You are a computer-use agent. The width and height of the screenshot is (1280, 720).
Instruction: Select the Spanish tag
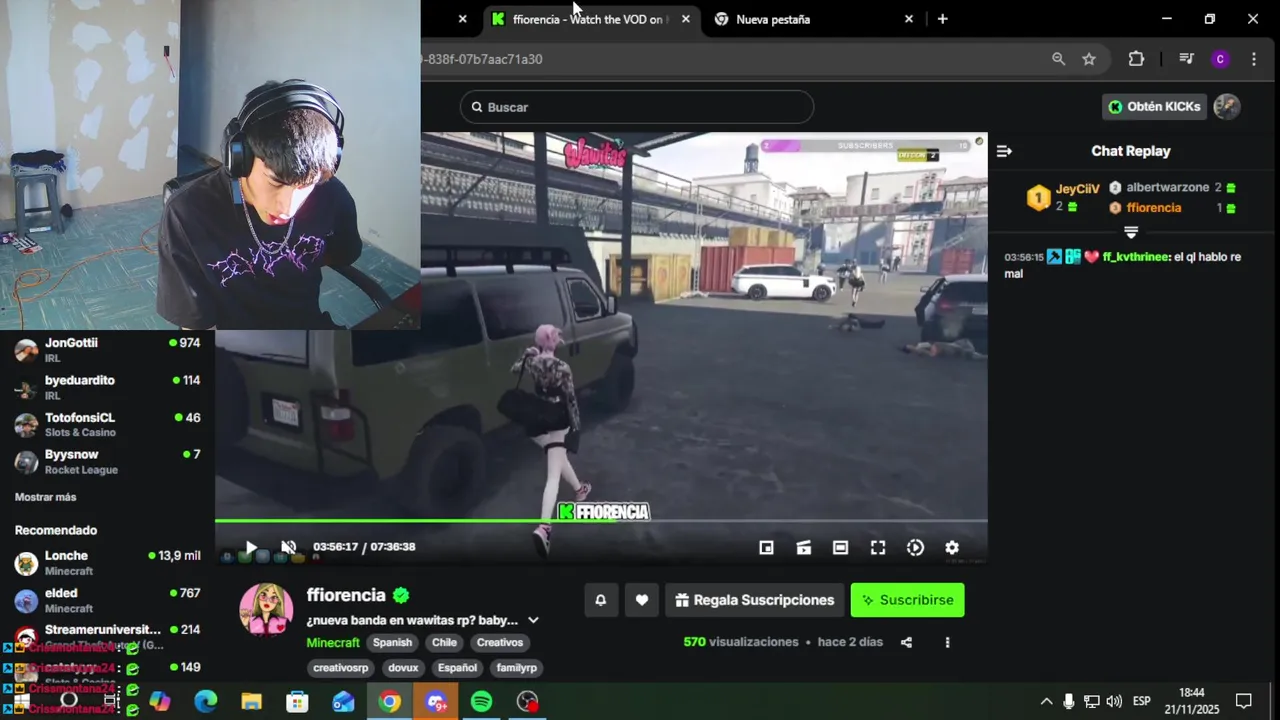(x=392, y=642)
